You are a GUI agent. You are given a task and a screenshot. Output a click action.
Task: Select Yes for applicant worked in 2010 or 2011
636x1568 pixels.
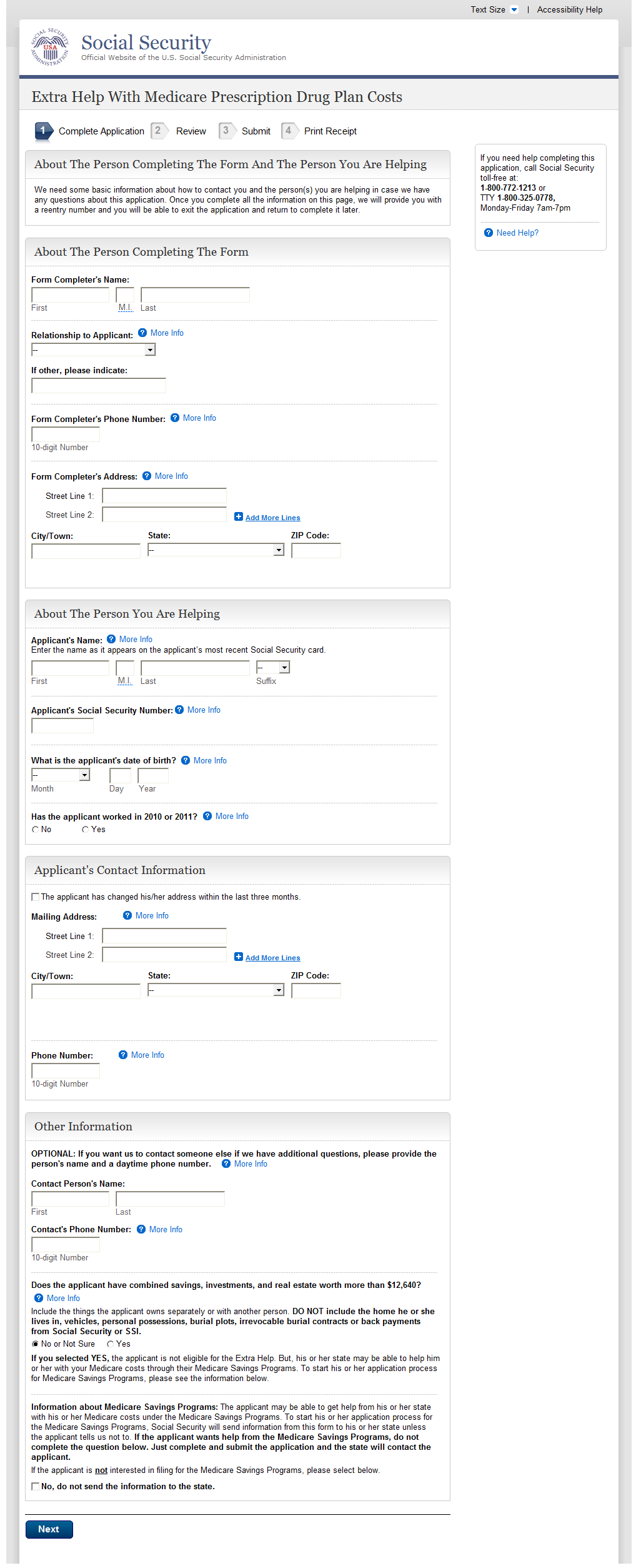(x=85, y=830)
